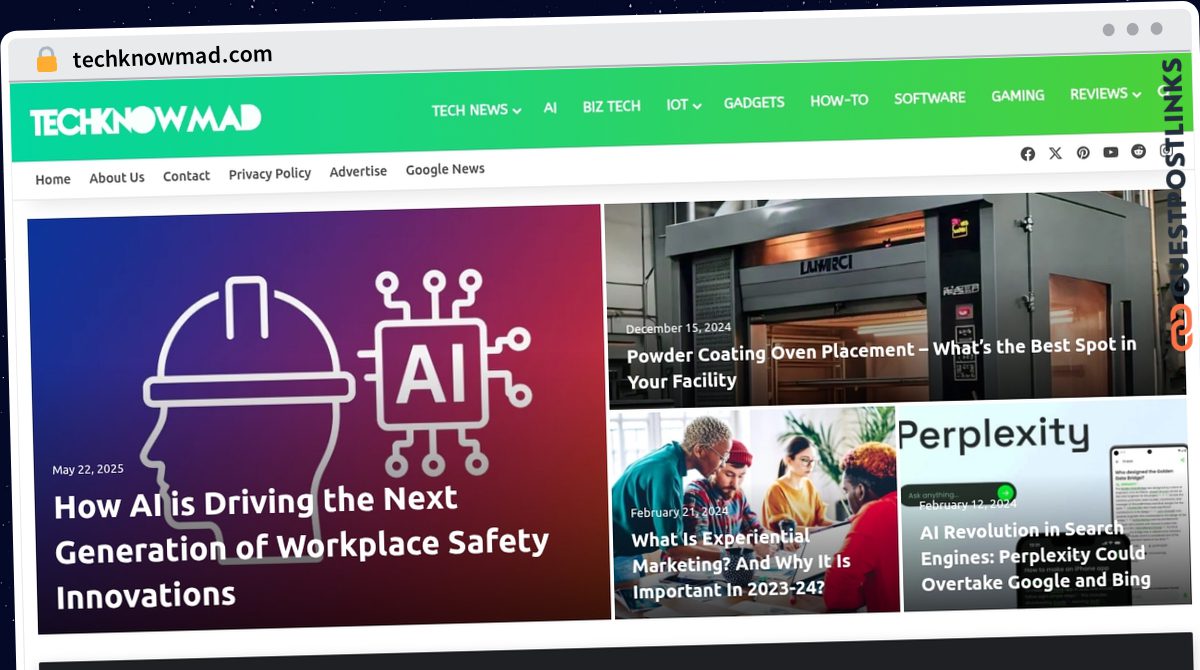The height and width of the screenshot is (670, 1200).
Task: Click the techknowmad.com address bar URL
Action: pos(172,57)
